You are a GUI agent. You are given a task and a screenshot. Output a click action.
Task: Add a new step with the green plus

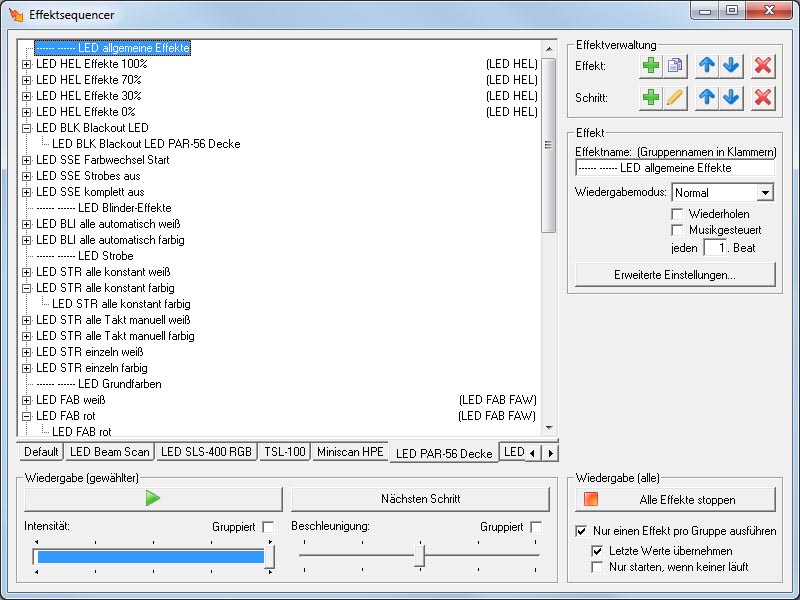click(651, 98)
